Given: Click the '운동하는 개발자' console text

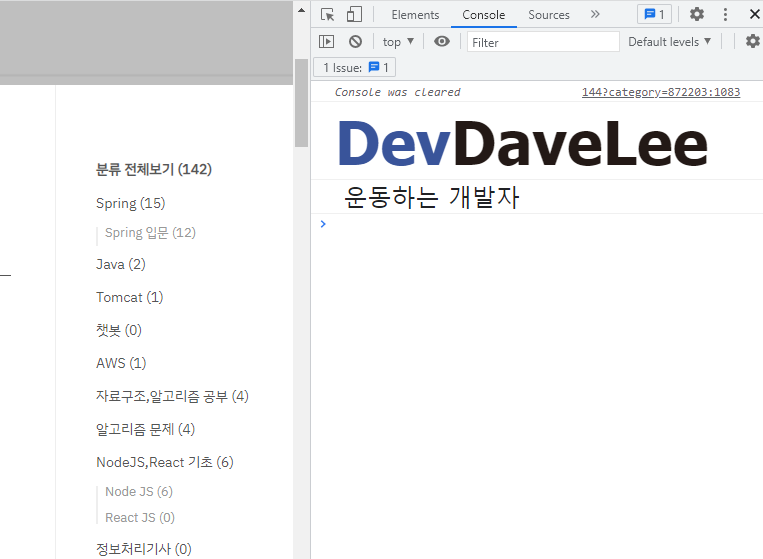Looking at the screenshot, I should click(x=432, y=197).
